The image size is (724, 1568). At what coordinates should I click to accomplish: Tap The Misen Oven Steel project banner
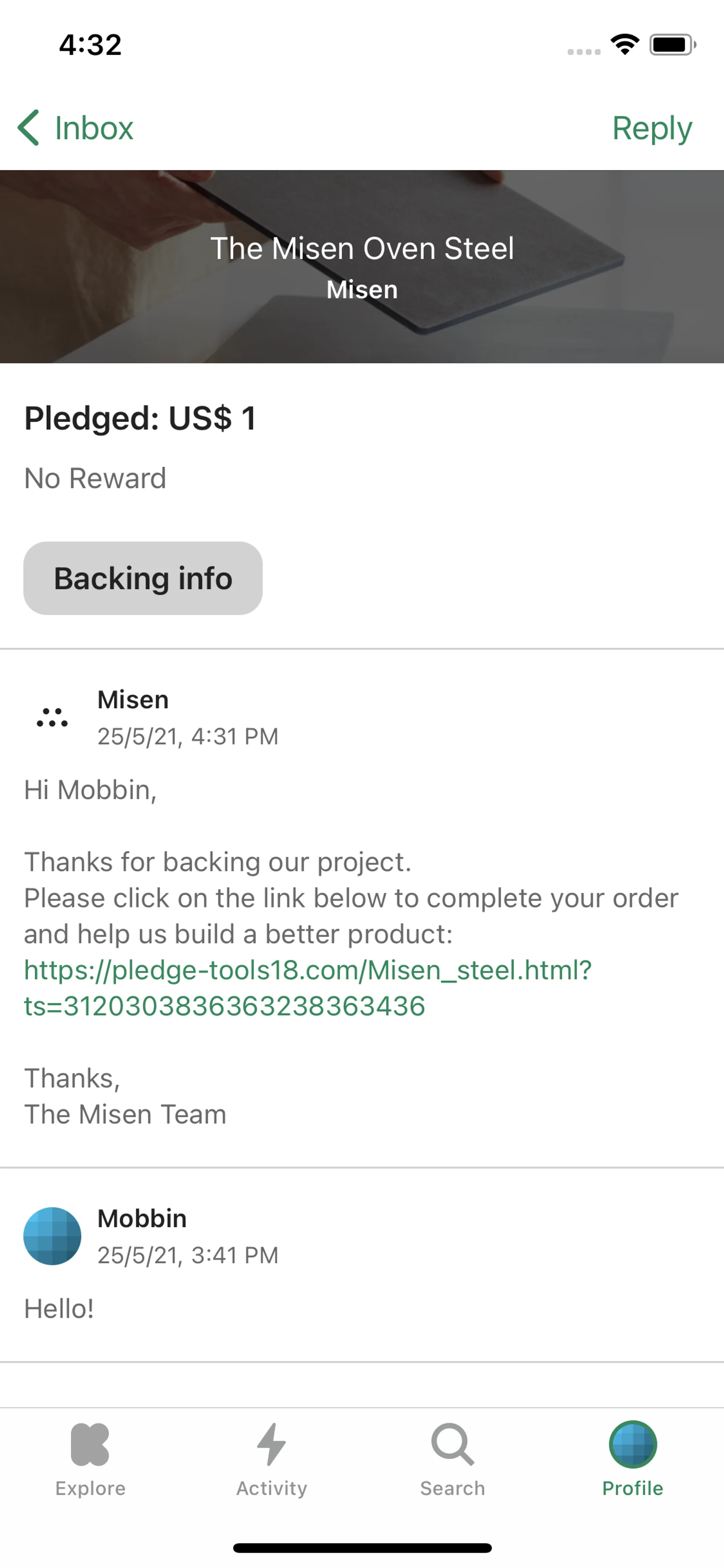click(362, 266)
